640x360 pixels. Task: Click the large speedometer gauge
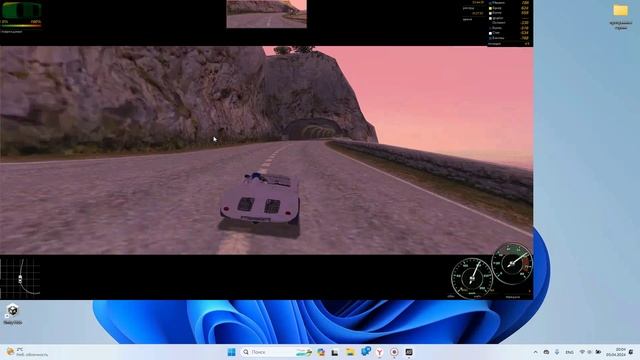[472, 278]
